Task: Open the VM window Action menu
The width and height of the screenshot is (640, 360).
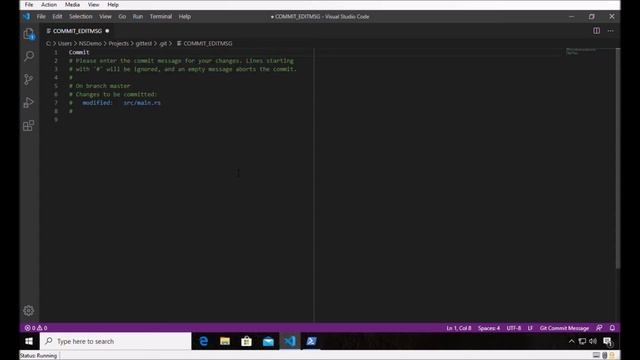Action: click(49, 5)
